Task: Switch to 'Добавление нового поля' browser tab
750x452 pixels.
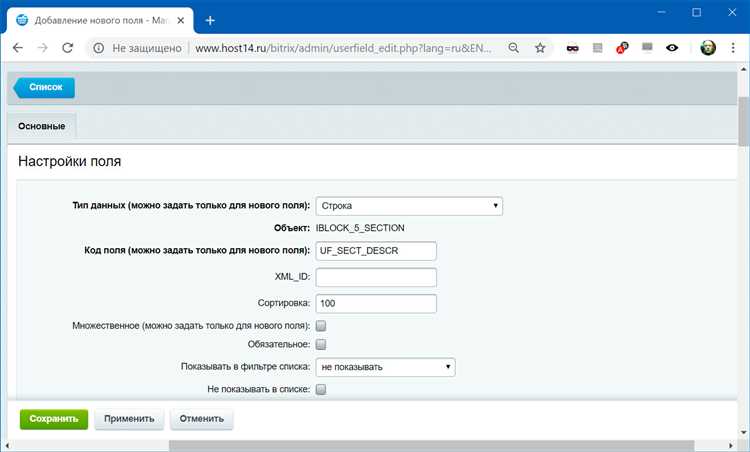Action: tap(100, 21)
